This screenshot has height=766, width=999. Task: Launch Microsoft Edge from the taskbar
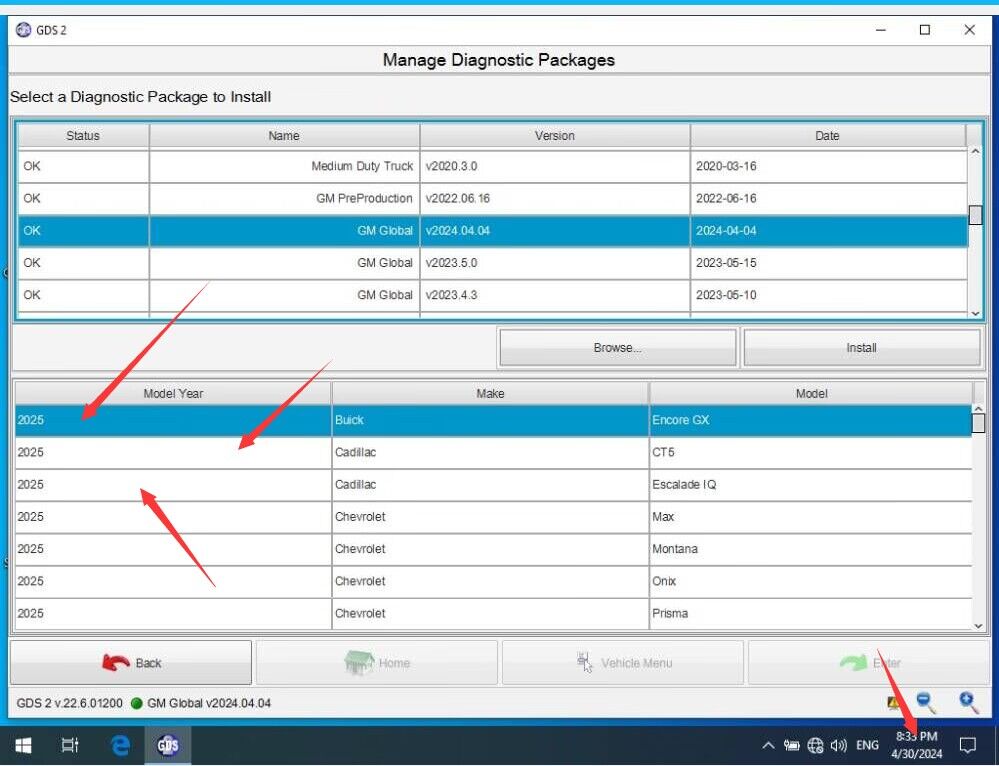click(x=120, y=745)
